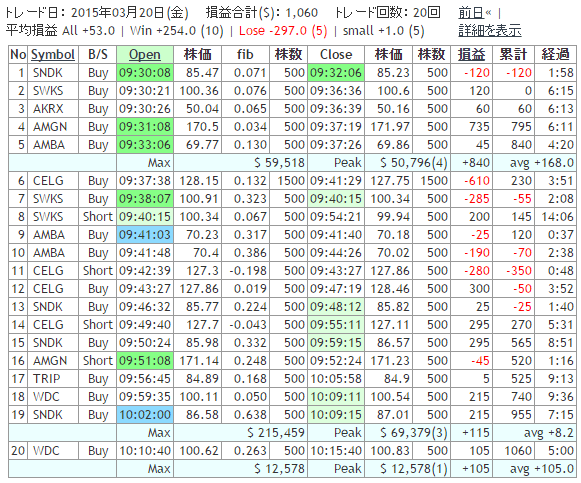Click Max amount $ 215,459
Screen dimensions: 581x483
click(276, 433)
